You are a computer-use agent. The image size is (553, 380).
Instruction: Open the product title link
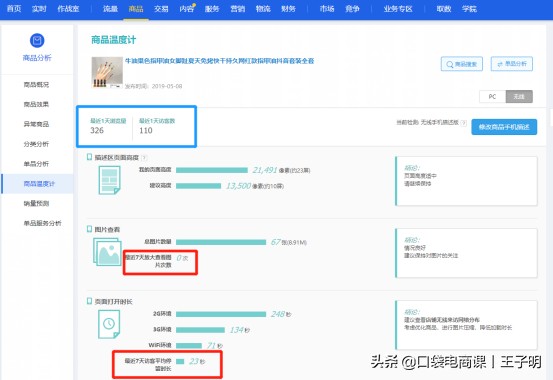tap(219, 61)
